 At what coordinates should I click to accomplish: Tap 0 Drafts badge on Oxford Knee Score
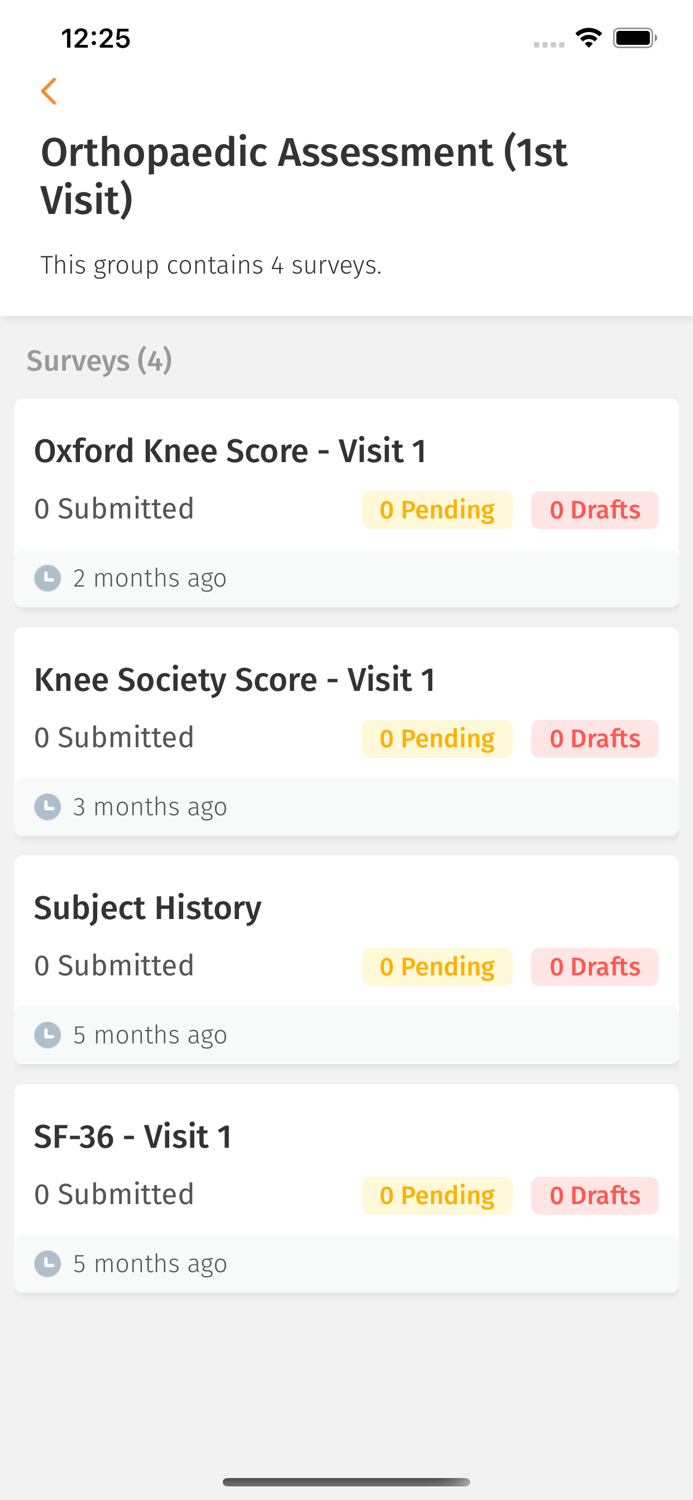point(595,510)
